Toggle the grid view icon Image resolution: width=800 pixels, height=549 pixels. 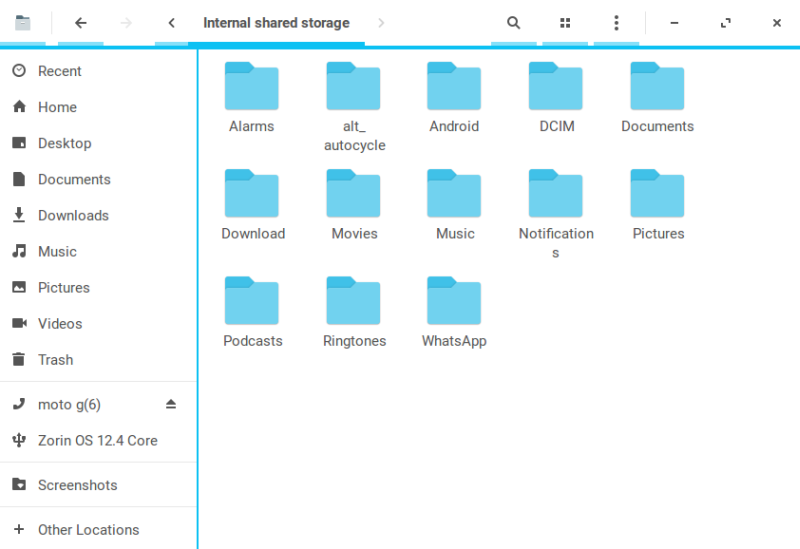click(565, 23)
